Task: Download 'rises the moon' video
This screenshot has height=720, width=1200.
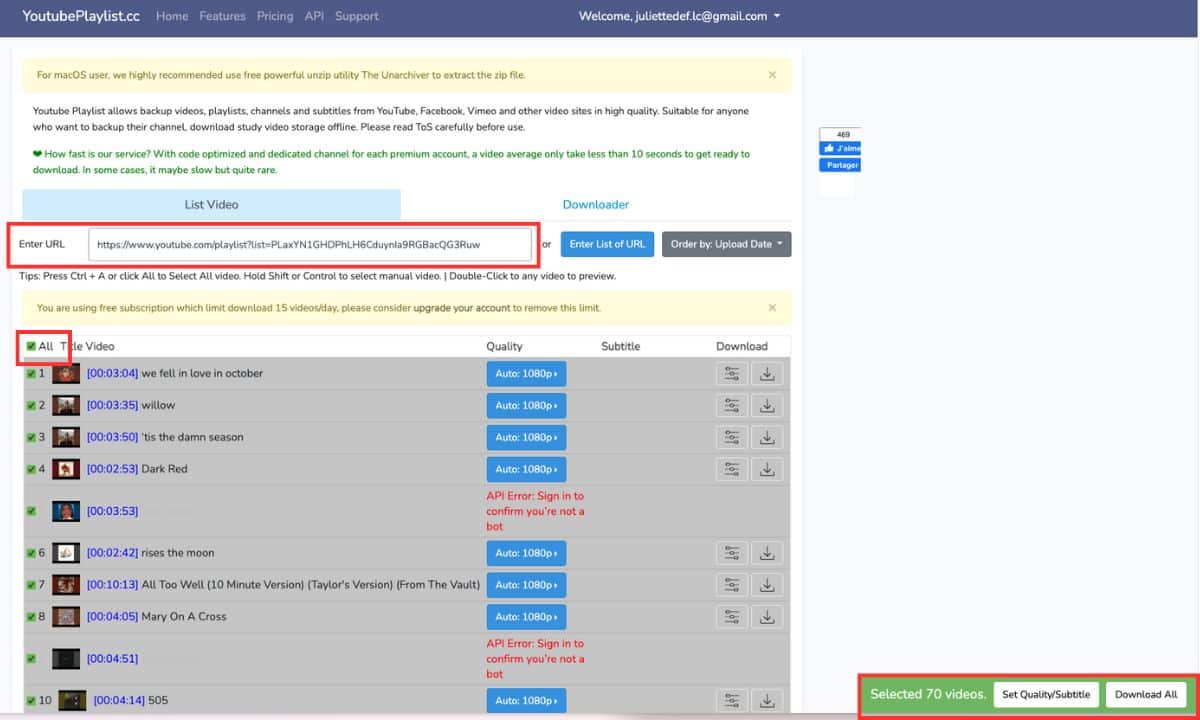Action: point(767,554)
